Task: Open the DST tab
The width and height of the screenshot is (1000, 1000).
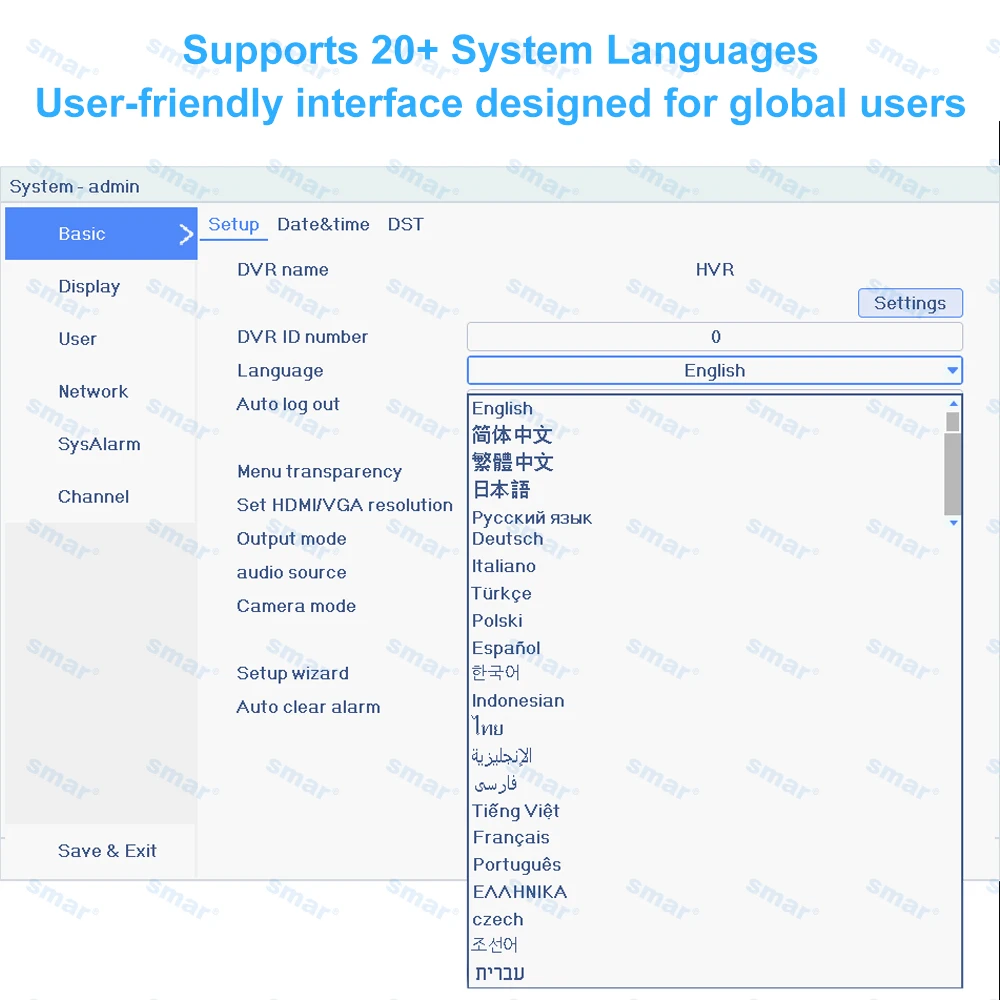Action: click(x=406, y=224)
